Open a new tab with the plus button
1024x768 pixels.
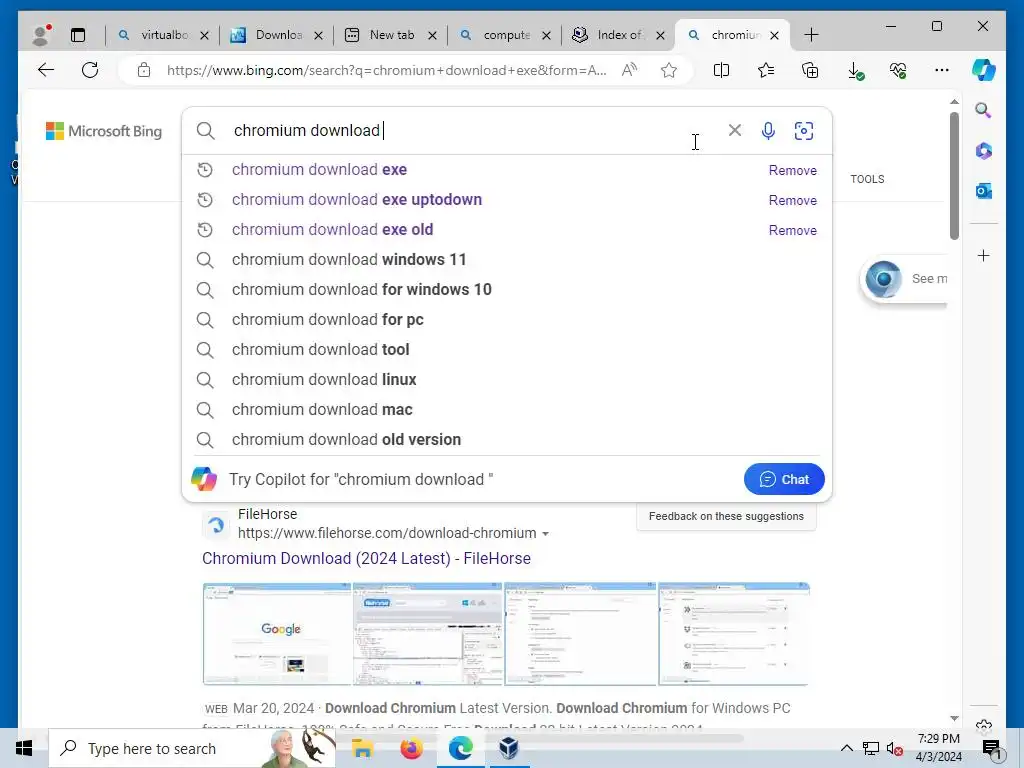pyautogui.click(x=811, y=35)
